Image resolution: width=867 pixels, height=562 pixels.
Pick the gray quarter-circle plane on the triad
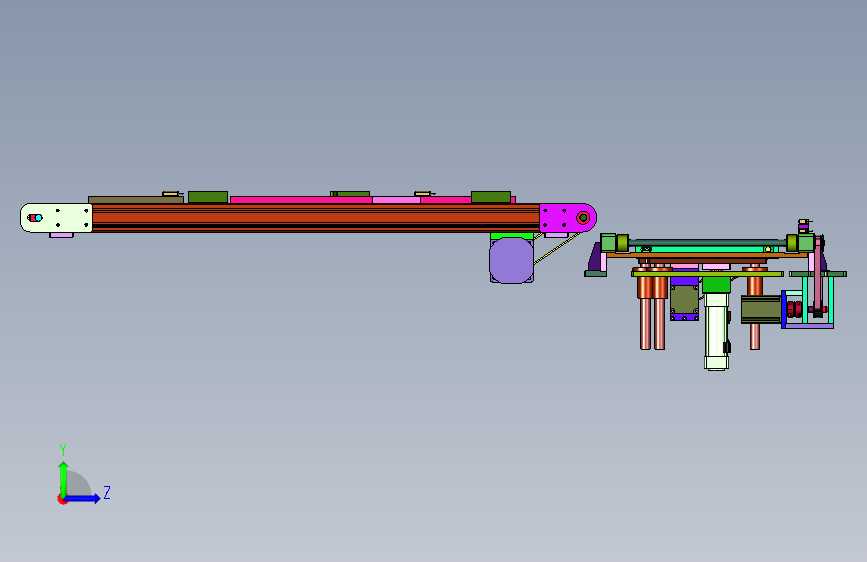pyautogui.click(x=78, y=484)
